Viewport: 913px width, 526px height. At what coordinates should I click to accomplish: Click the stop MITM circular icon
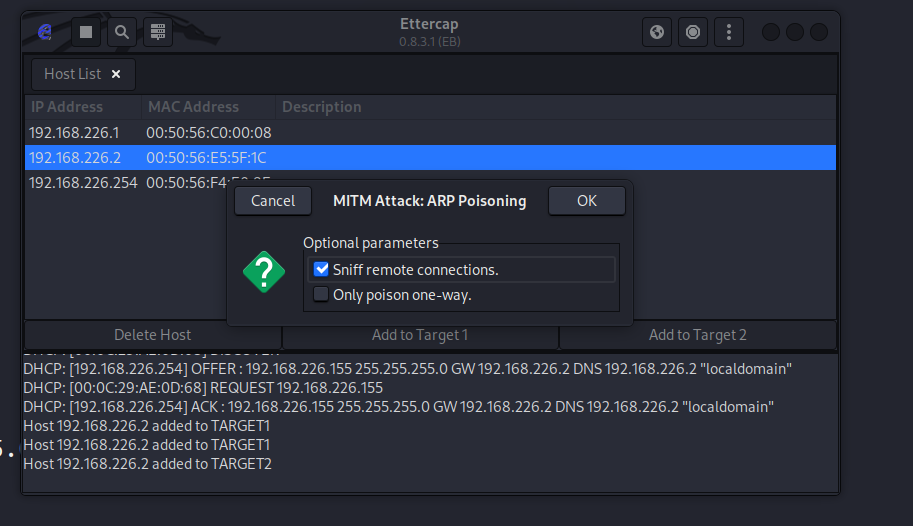pyautogui.click(x=693, y=32)
